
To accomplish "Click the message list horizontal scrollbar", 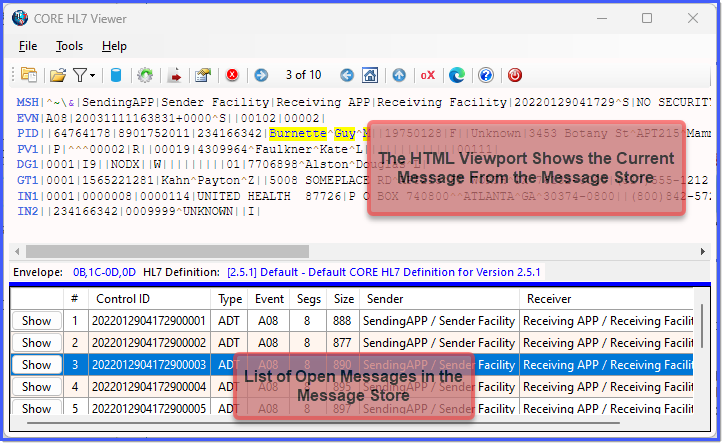I will (x=323, y=422).
